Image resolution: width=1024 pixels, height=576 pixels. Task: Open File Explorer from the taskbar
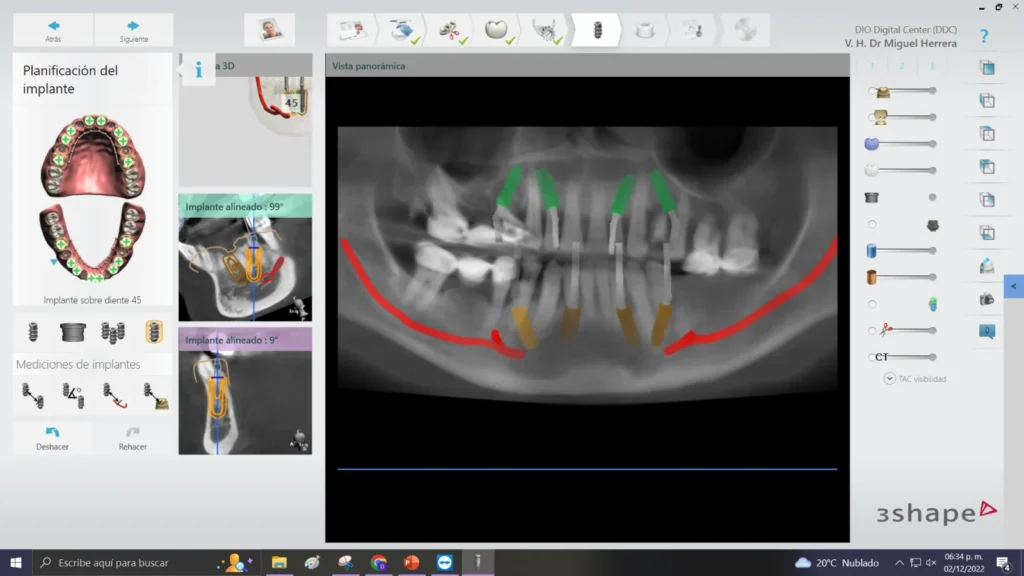(x=279, y=562)
